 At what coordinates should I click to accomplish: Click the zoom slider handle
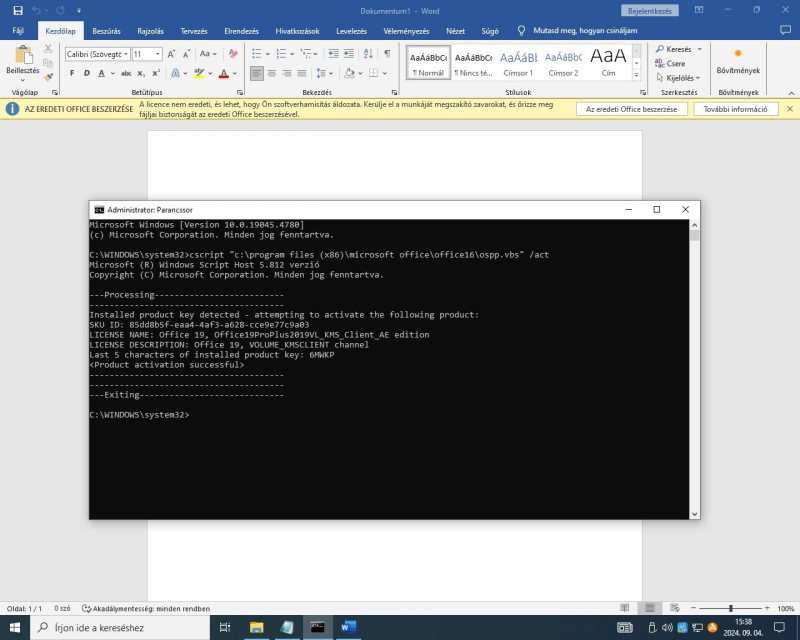point(731,608)
